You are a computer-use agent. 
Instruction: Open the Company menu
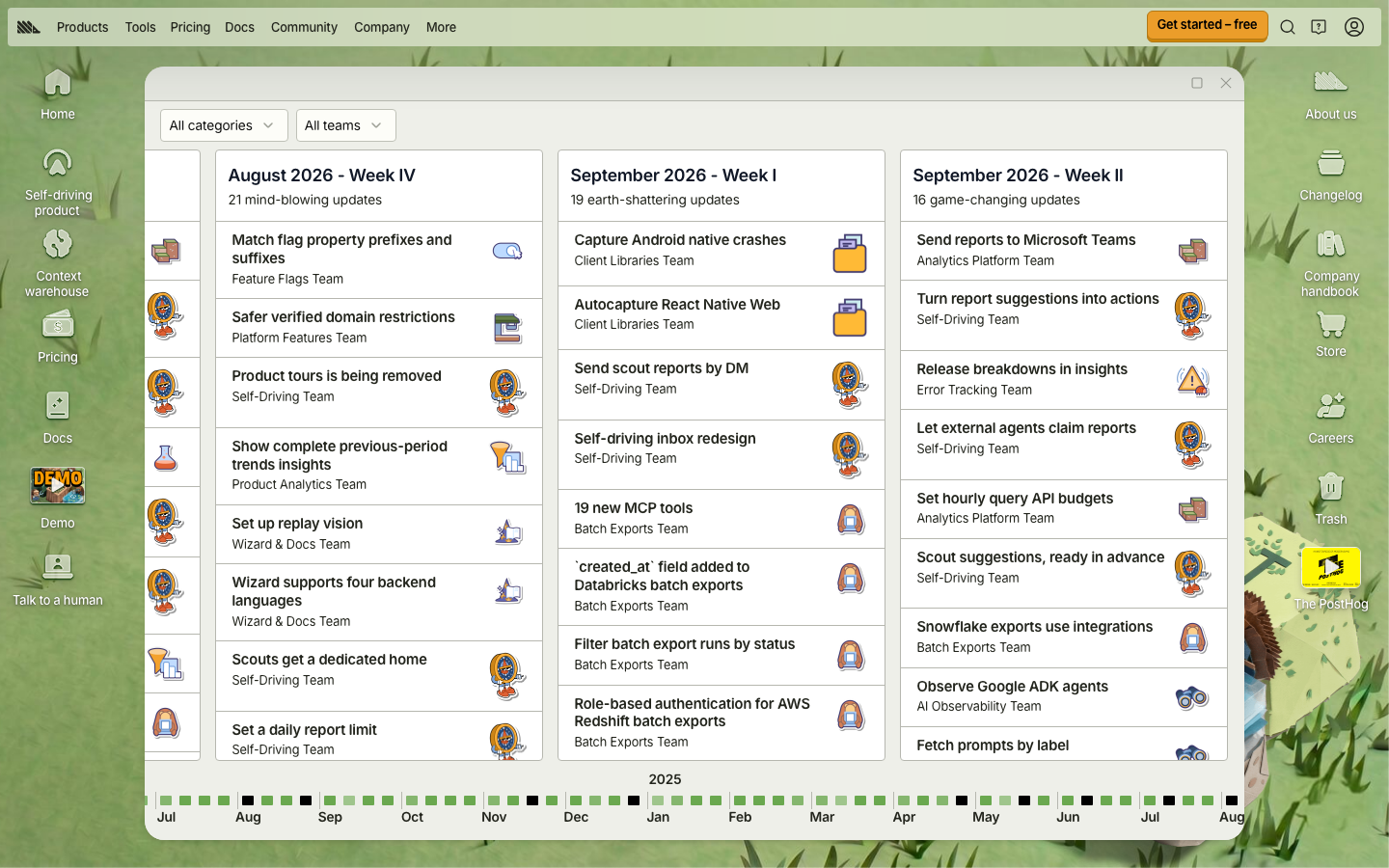point(382,27)
